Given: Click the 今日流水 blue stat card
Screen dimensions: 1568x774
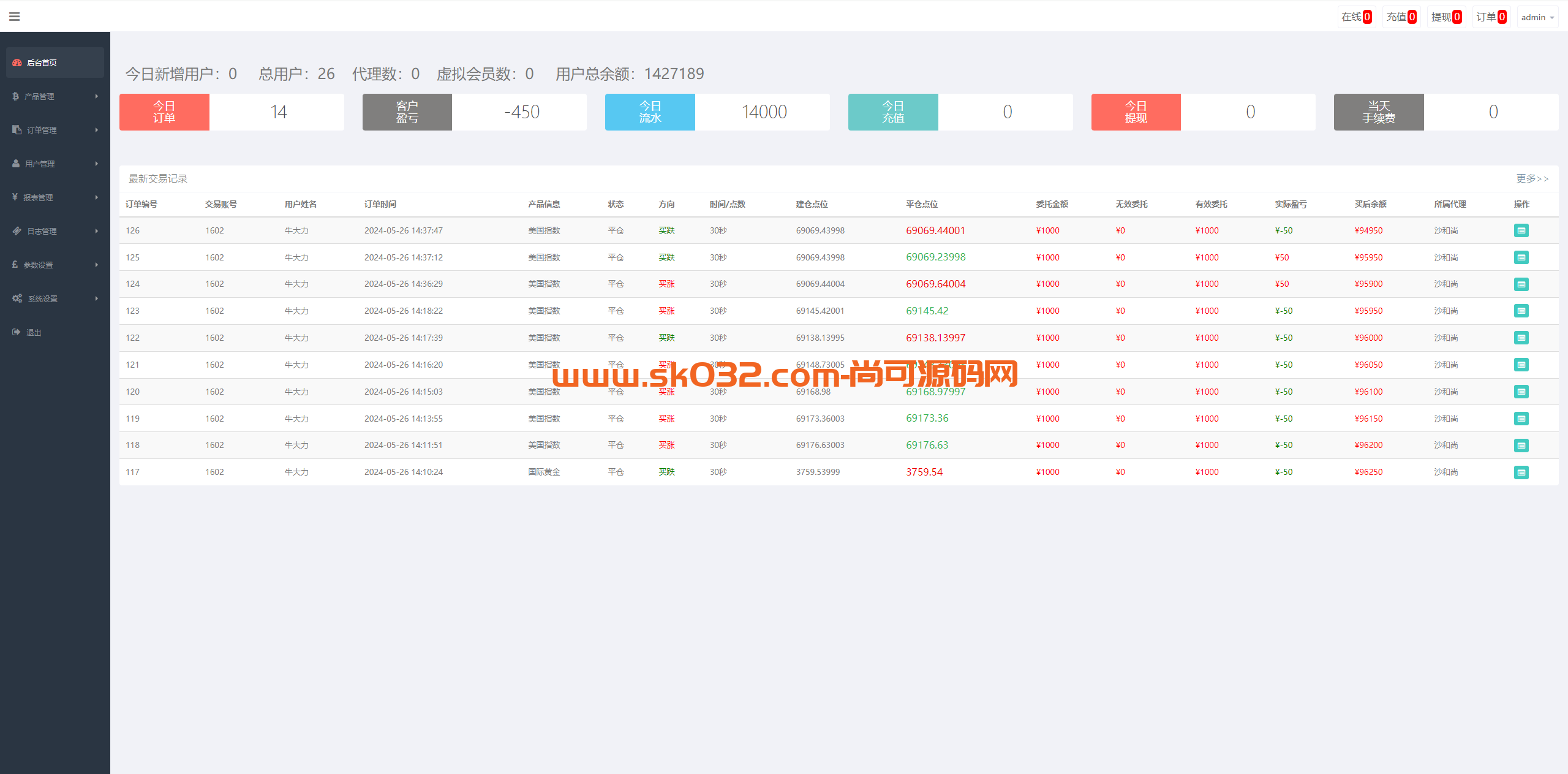Looking at the screenshot, I should tap(717, 112).
